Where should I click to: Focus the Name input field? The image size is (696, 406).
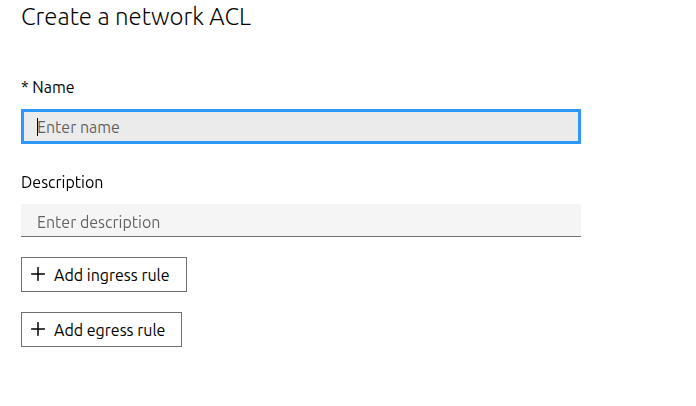(300, 127)
